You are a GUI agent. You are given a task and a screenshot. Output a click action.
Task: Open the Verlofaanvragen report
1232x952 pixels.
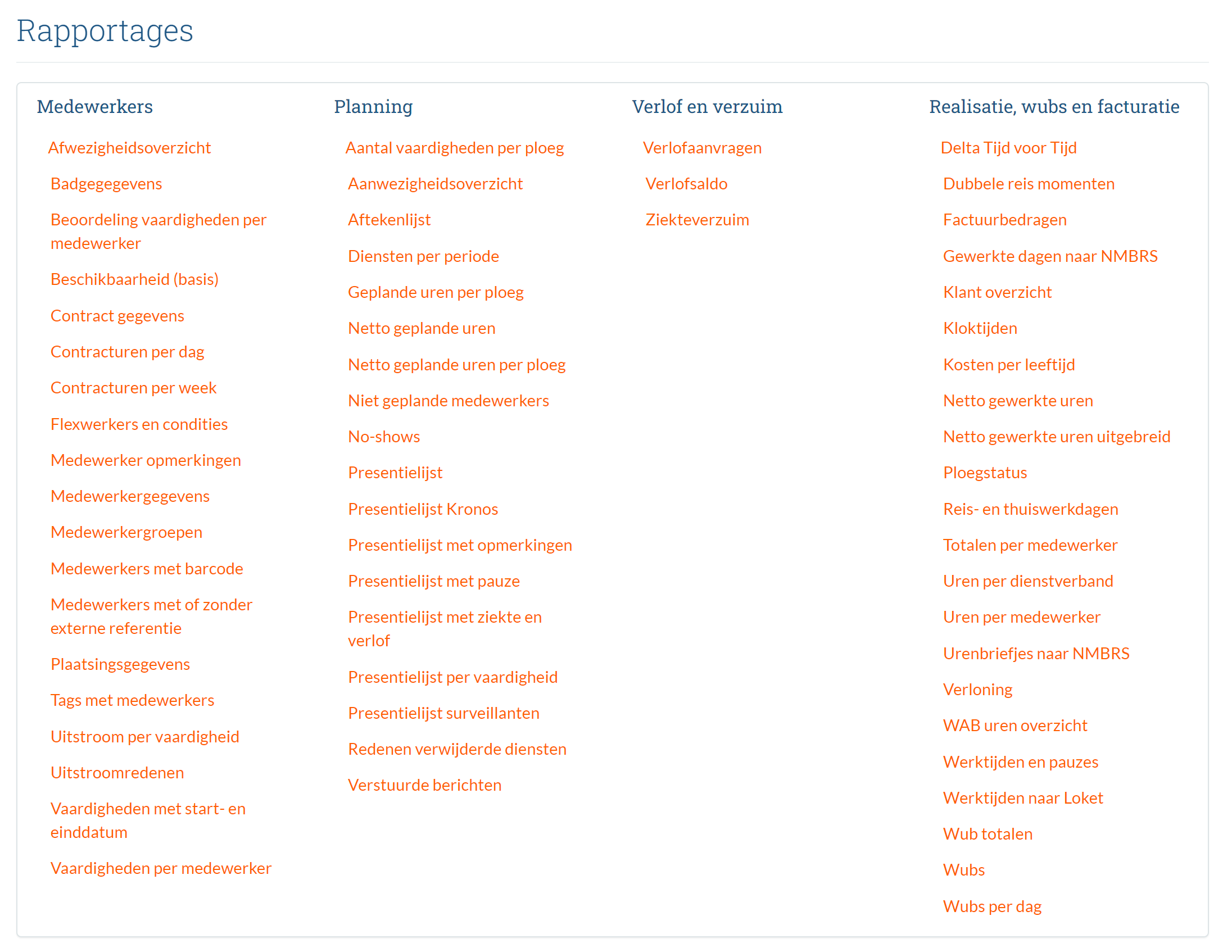(702, 148)
